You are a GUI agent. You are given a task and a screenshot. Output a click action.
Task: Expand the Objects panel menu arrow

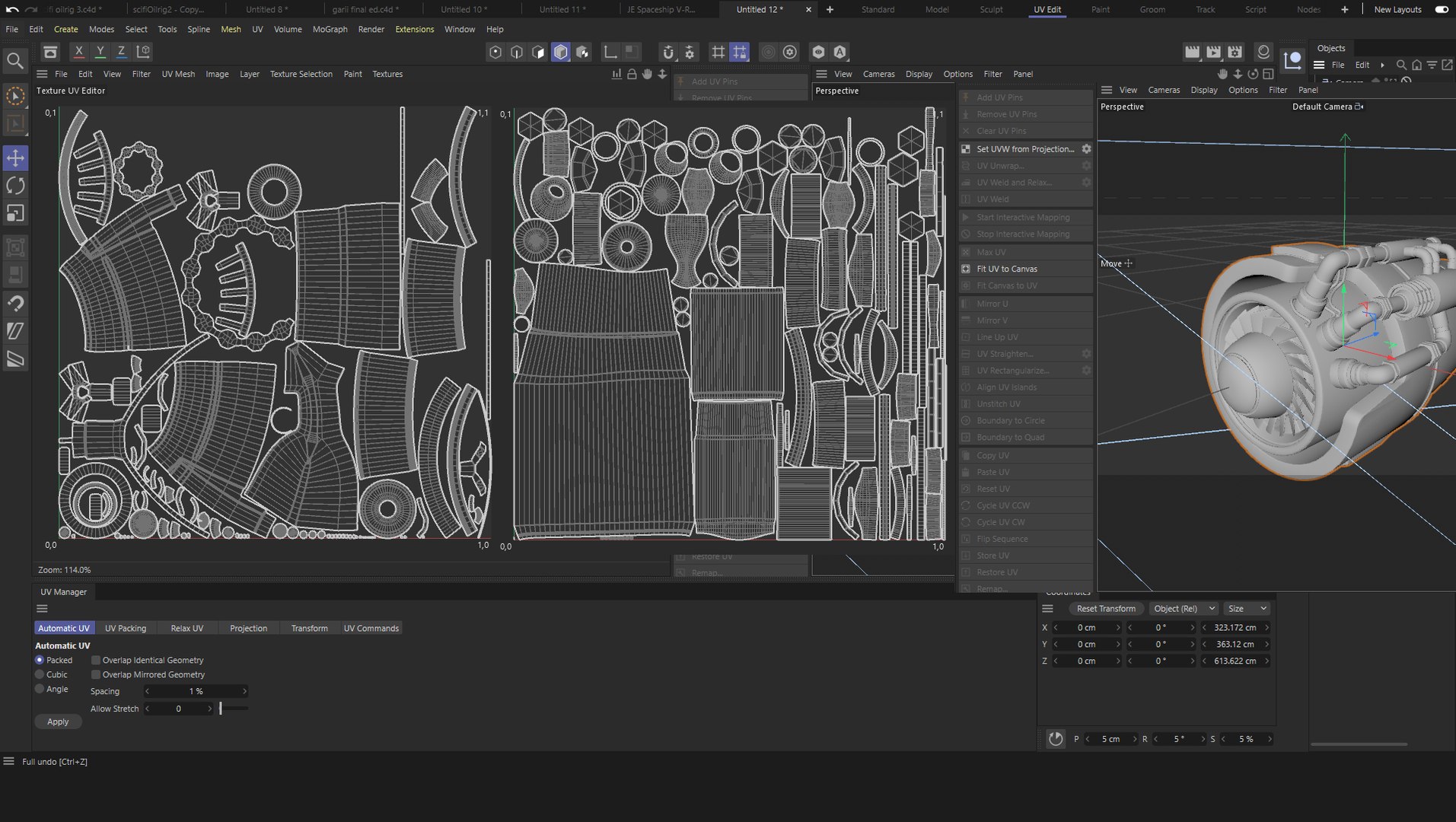1382,65
